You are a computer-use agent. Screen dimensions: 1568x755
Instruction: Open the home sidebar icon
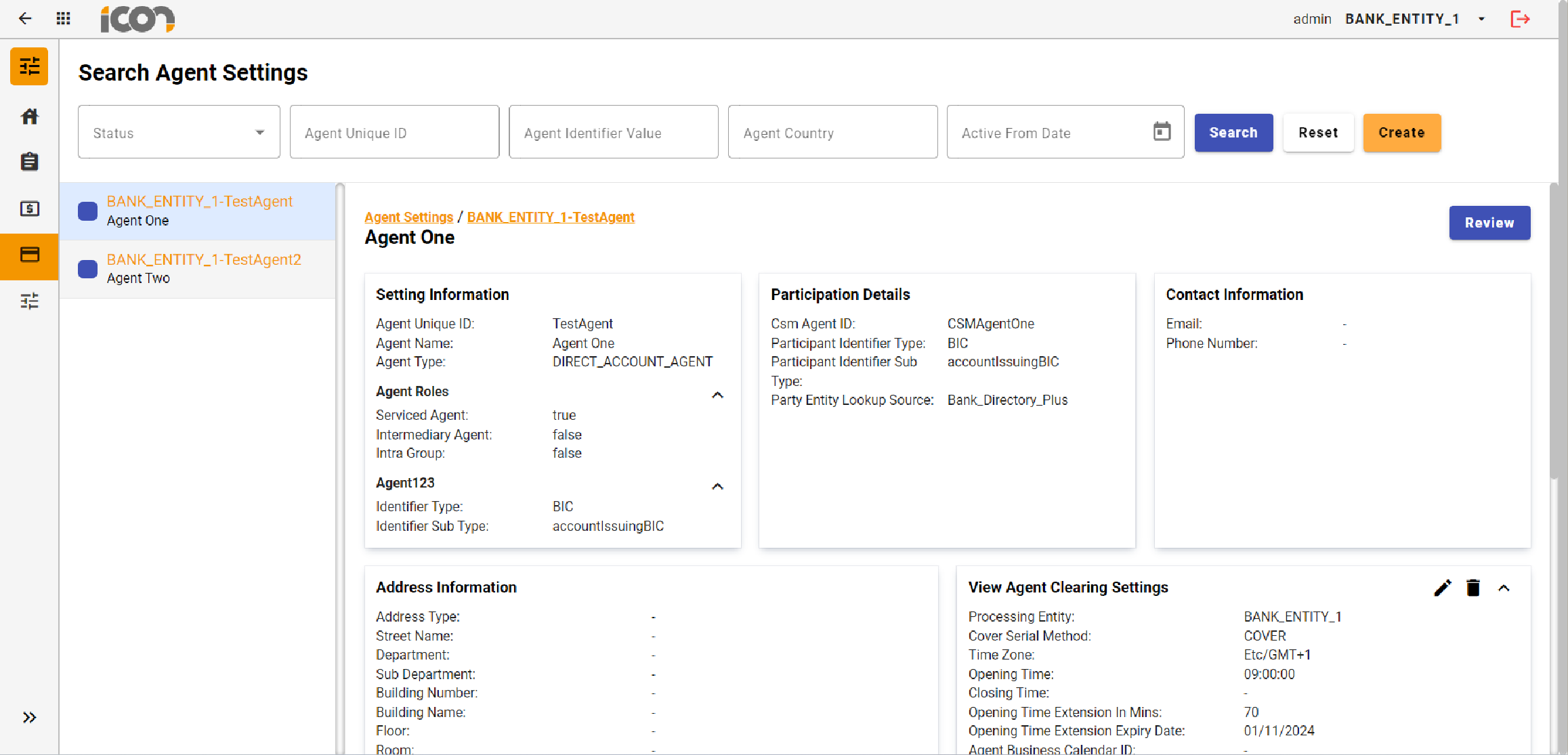point(29,116)
